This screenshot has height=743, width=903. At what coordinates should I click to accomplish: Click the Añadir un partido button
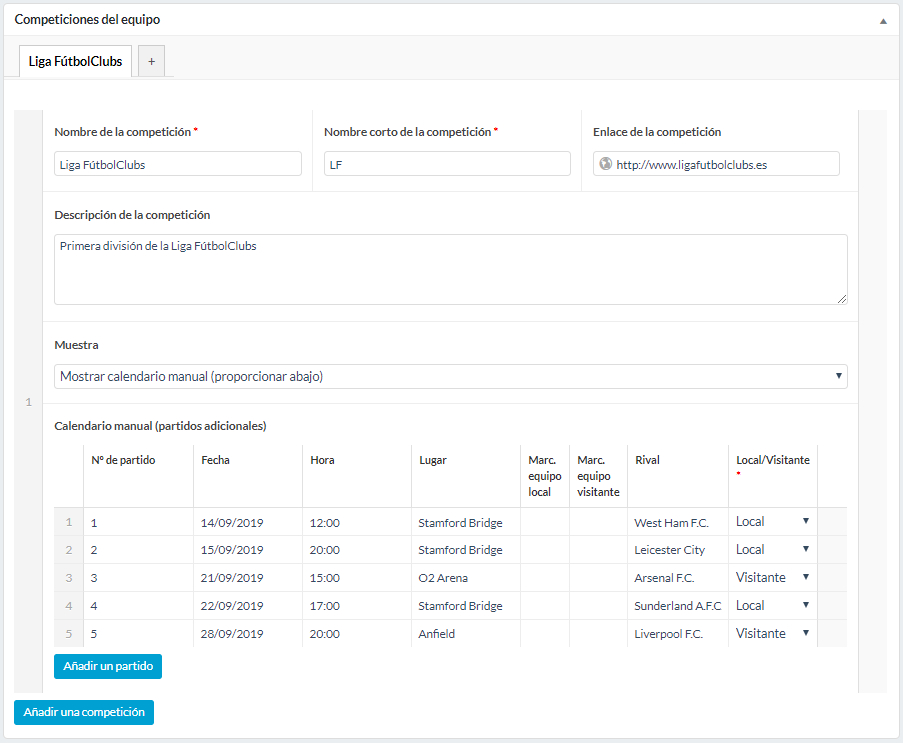coord(108,666)
